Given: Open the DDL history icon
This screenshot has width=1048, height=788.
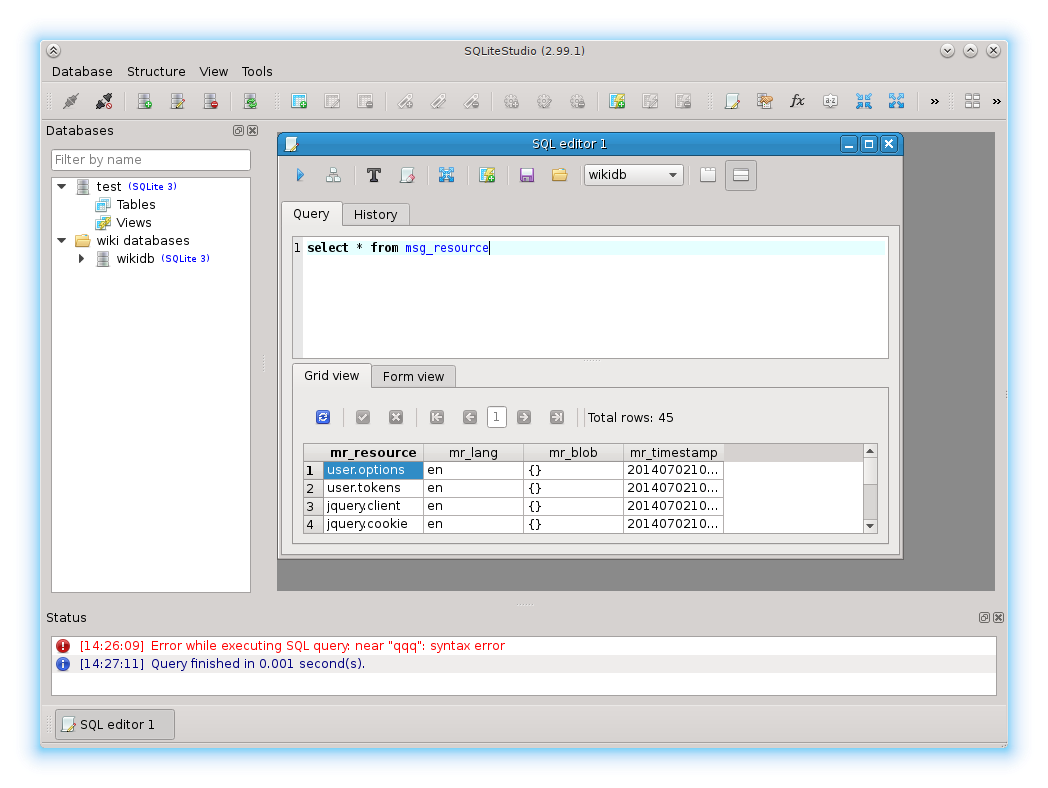Looking at the screenshot, I should (x=765, y=101).
